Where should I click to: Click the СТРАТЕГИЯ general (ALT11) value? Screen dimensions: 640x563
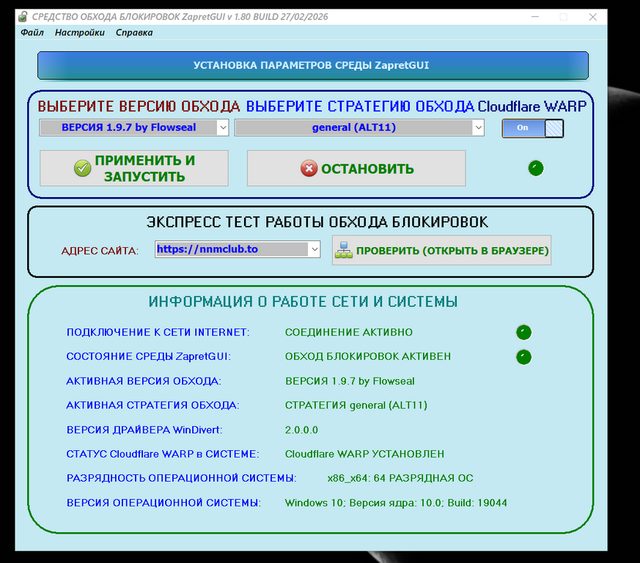[x=356, y=405]
